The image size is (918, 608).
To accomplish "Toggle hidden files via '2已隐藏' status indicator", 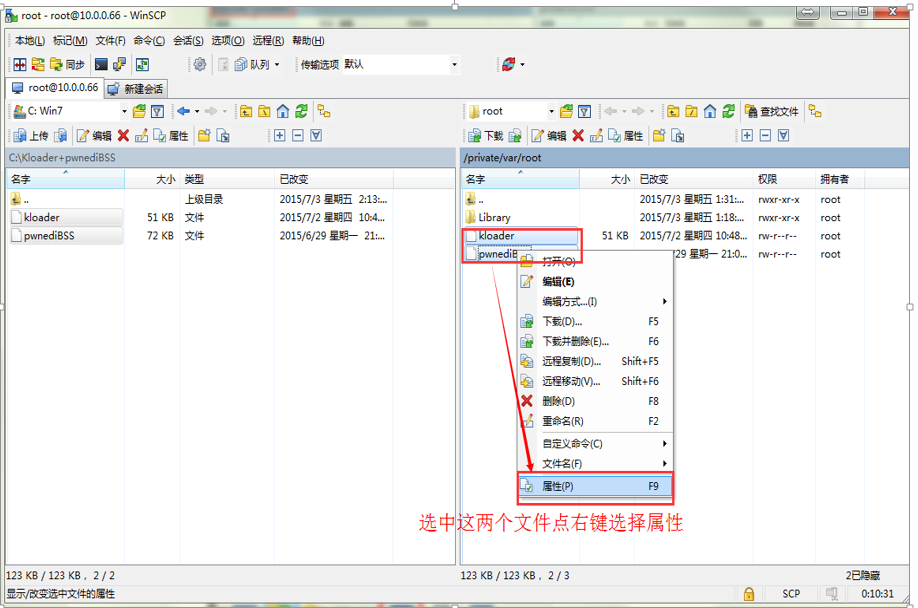I will (862, 575).
